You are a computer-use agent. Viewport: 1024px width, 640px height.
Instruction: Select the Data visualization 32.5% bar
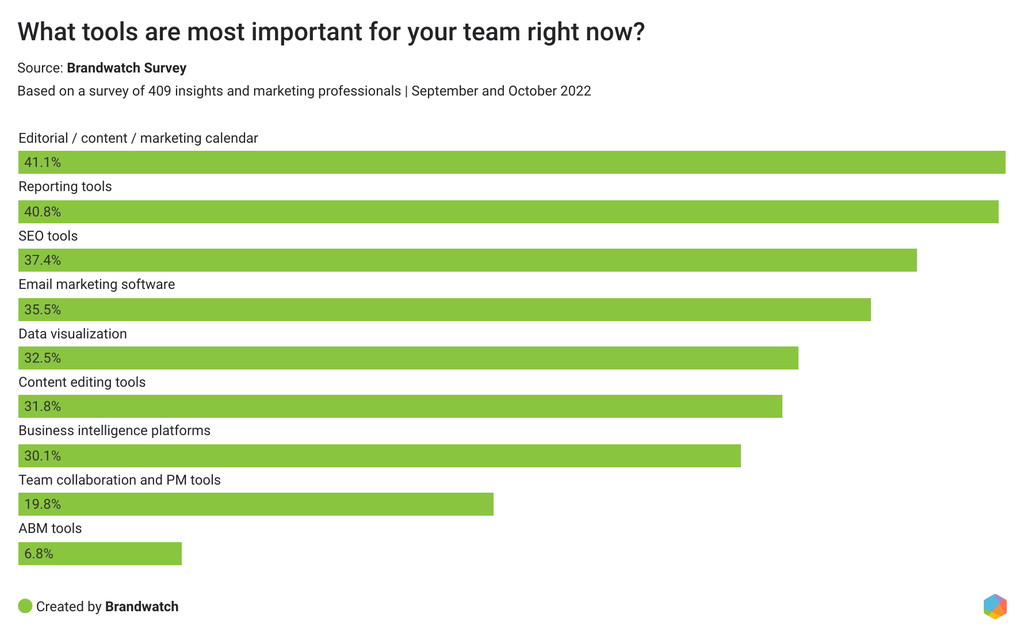(x=408, y=358)
